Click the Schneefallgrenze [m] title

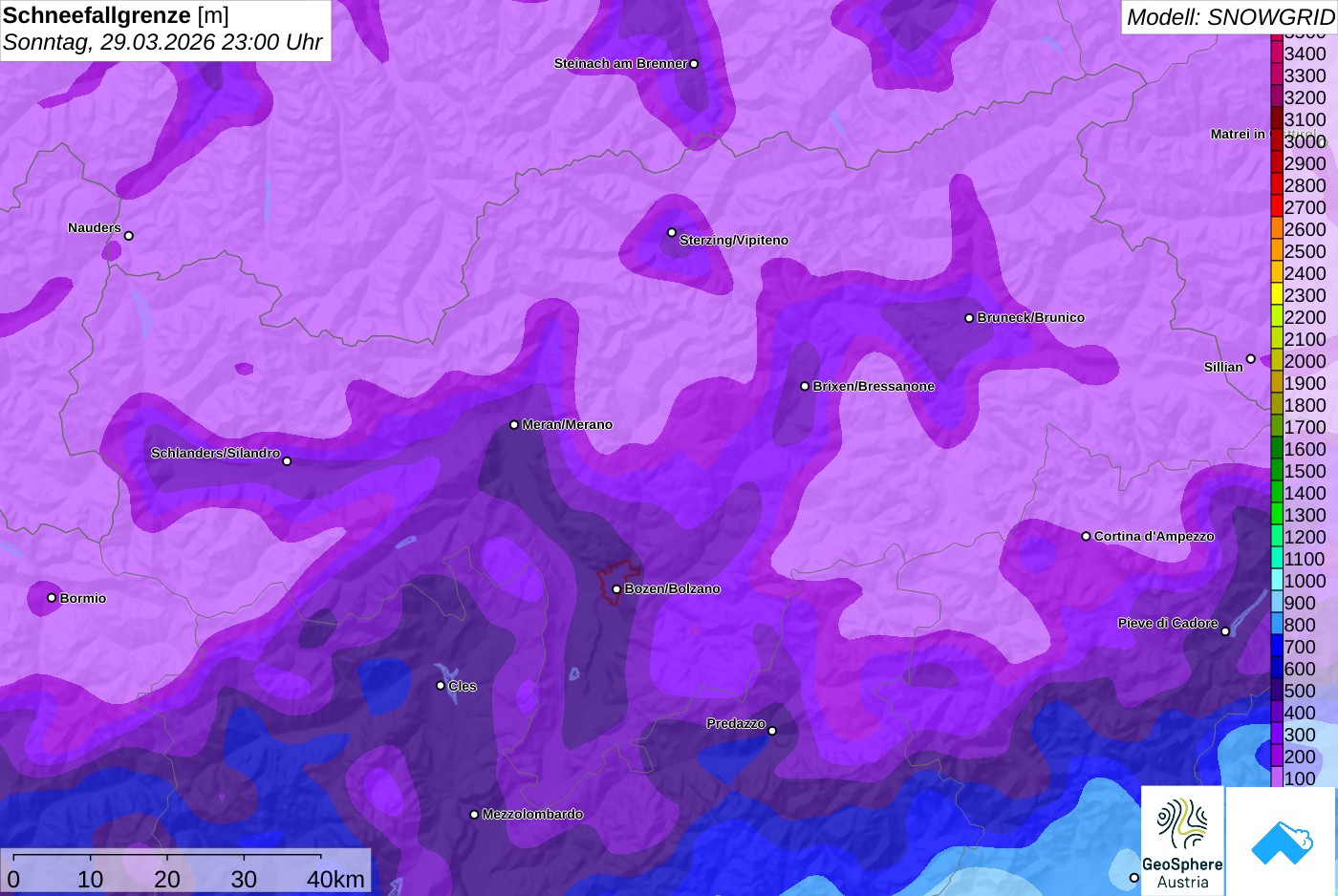pyautogui.click(x=116, y=15)
